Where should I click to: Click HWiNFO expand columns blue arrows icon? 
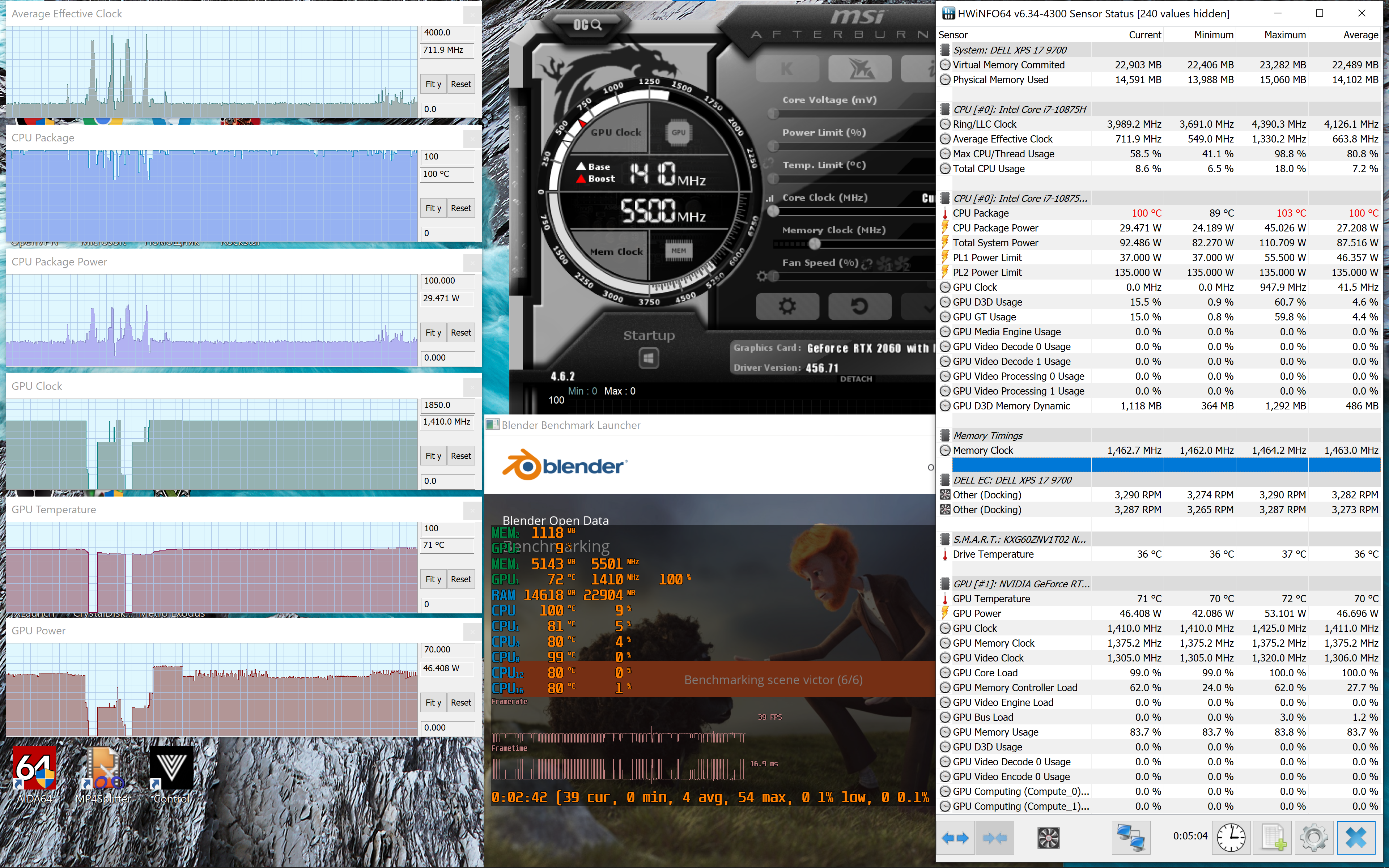955,838
